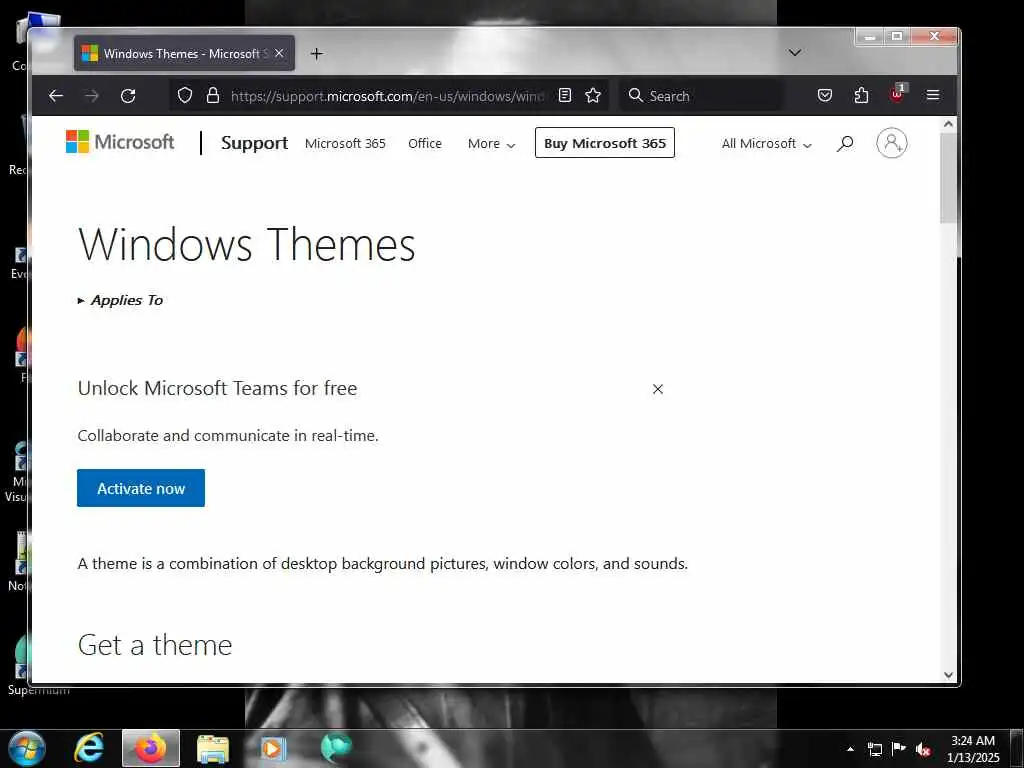Image resolution: width=1024 pixels, height=768 pixels.
Task: Dismiss the Unlock Microsoft Teams banner
Action: (x=658, y=389)
